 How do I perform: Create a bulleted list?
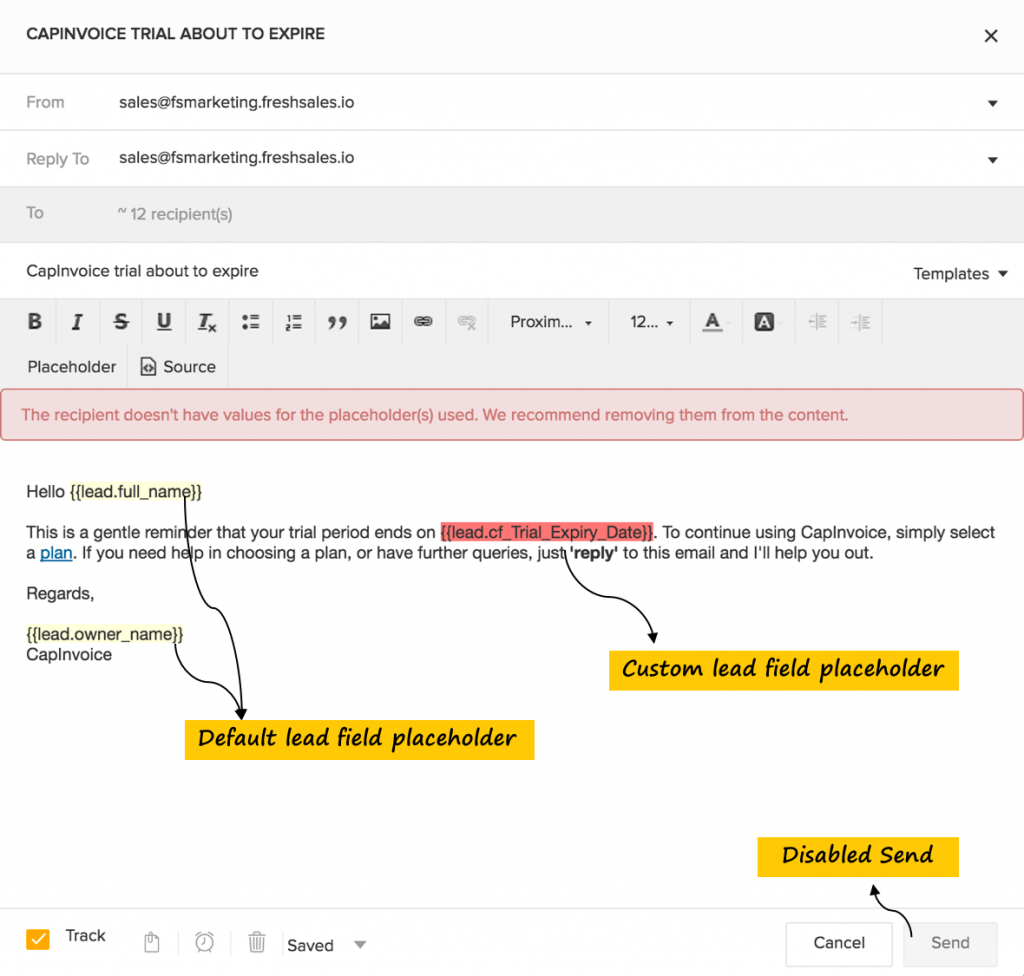250,321
